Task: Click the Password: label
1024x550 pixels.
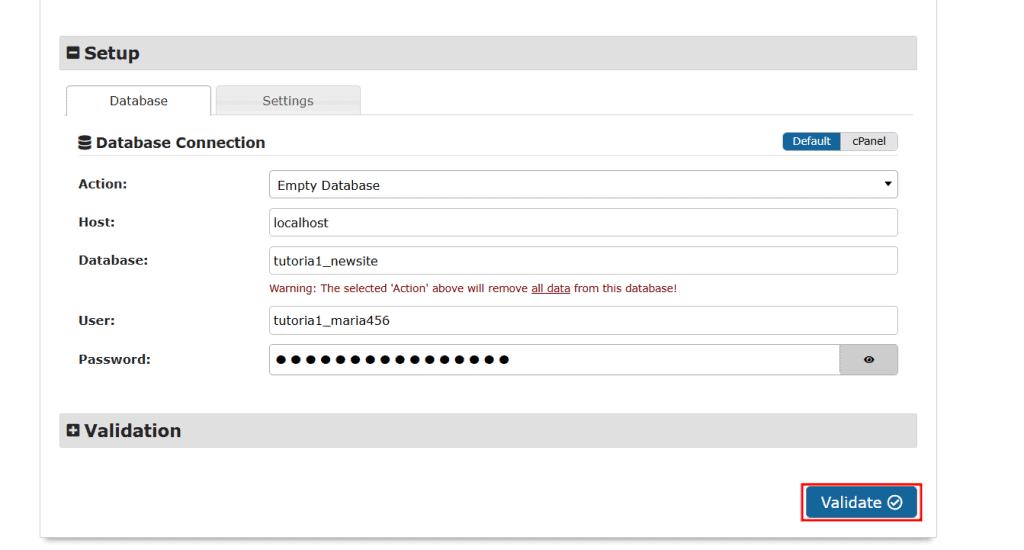Action: [x=114, y=359]
